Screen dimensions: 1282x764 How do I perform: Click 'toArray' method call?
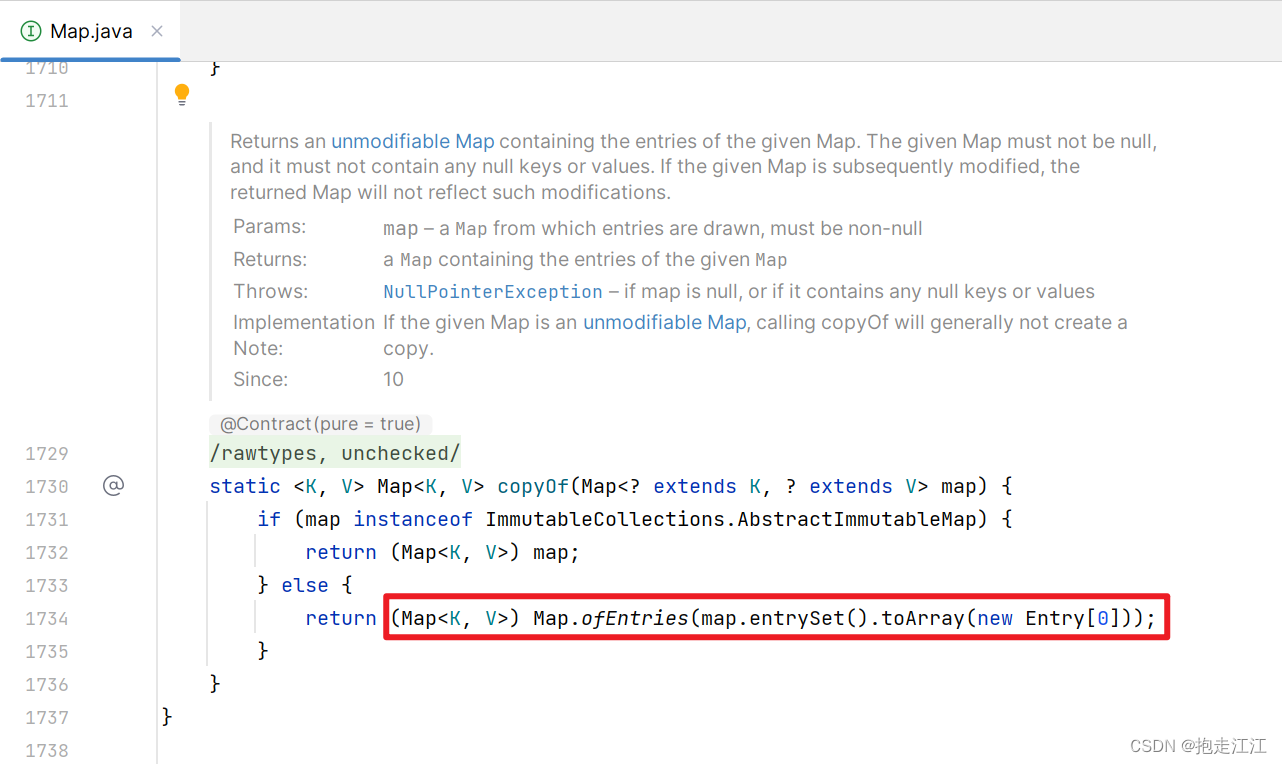pos(923,618)
